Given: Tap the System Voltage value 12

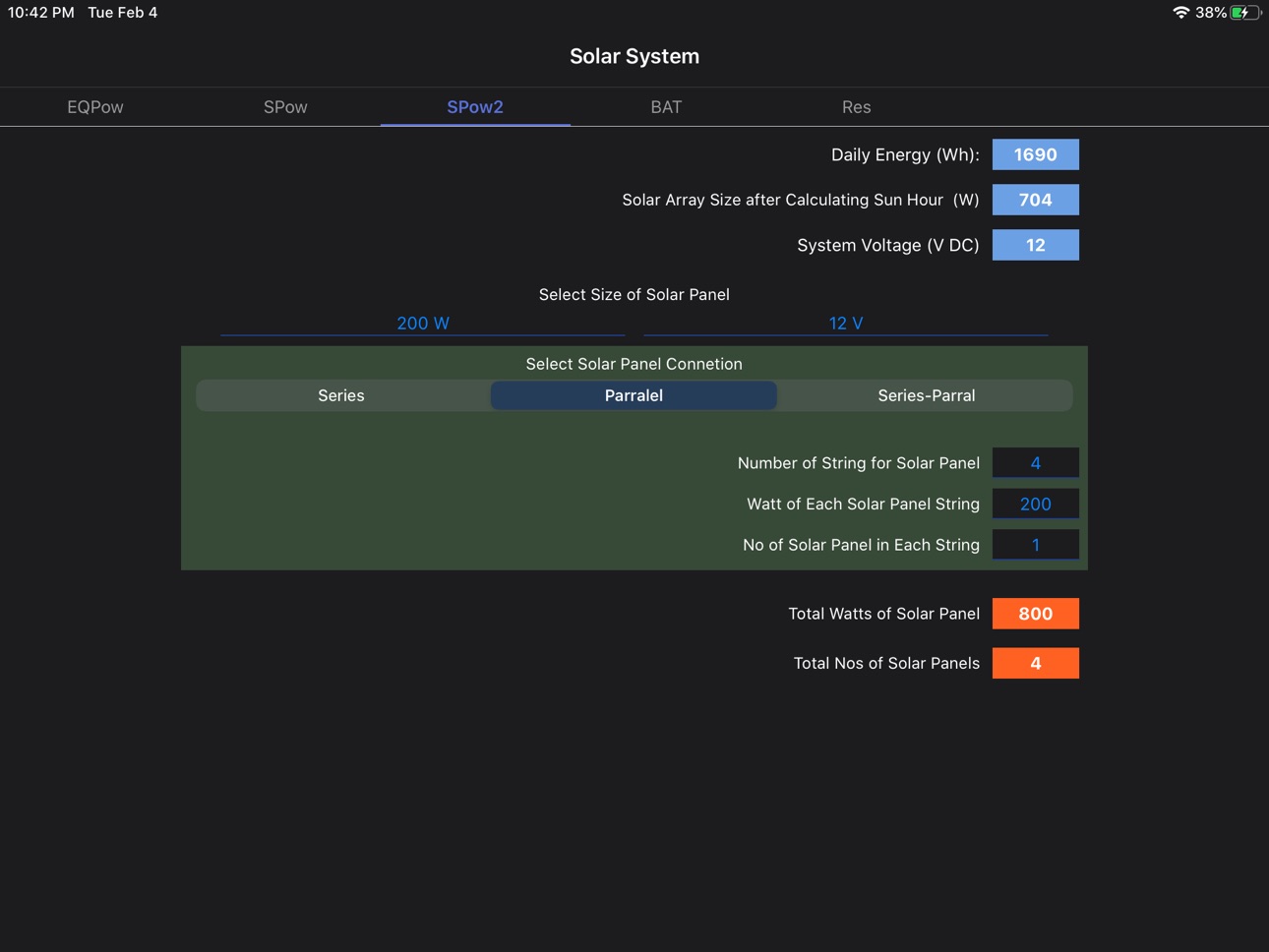Looking at the screenshot, I should tap(1036, 245).
